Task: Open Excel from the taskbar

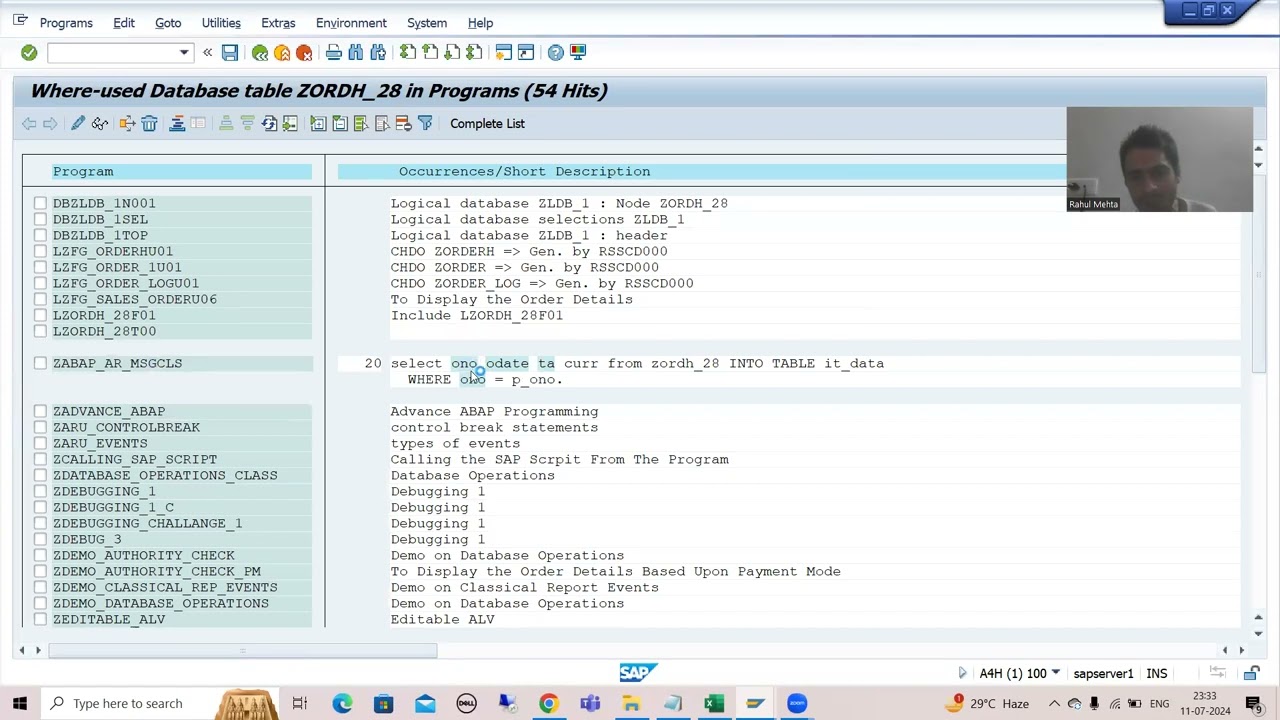Action: point(713,703)
